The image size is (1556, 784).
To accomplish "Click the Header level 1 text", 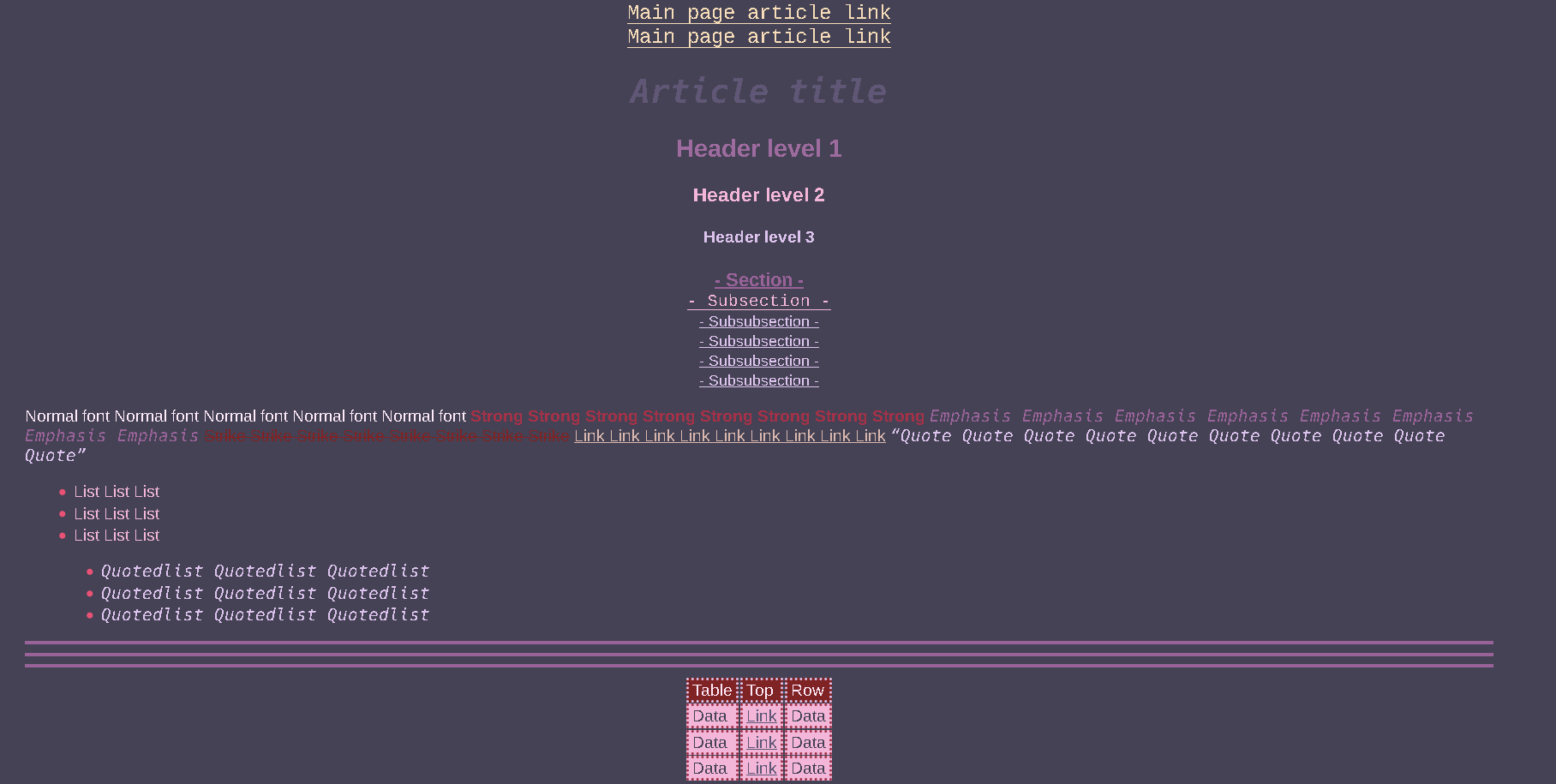I will [x=758, y=148].
